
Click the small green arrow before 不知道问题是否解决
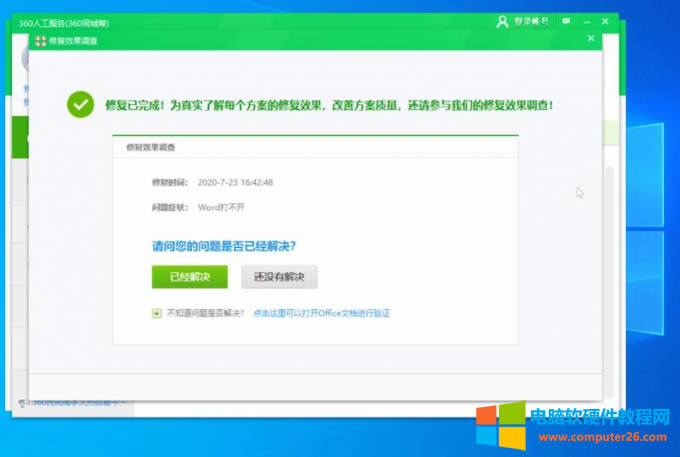tap(157, 313)
